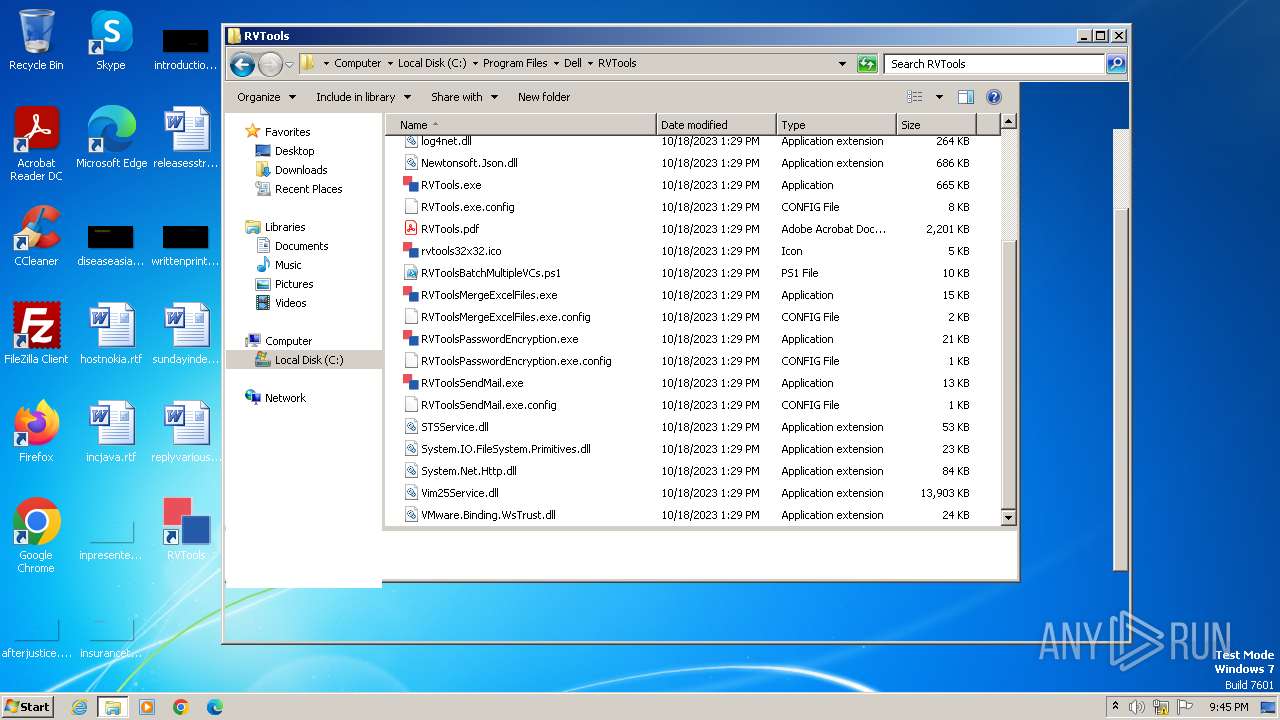Select RVTools.exe.config file
The height and width of the screenshot is (720, 1280).
click(467, 207)
